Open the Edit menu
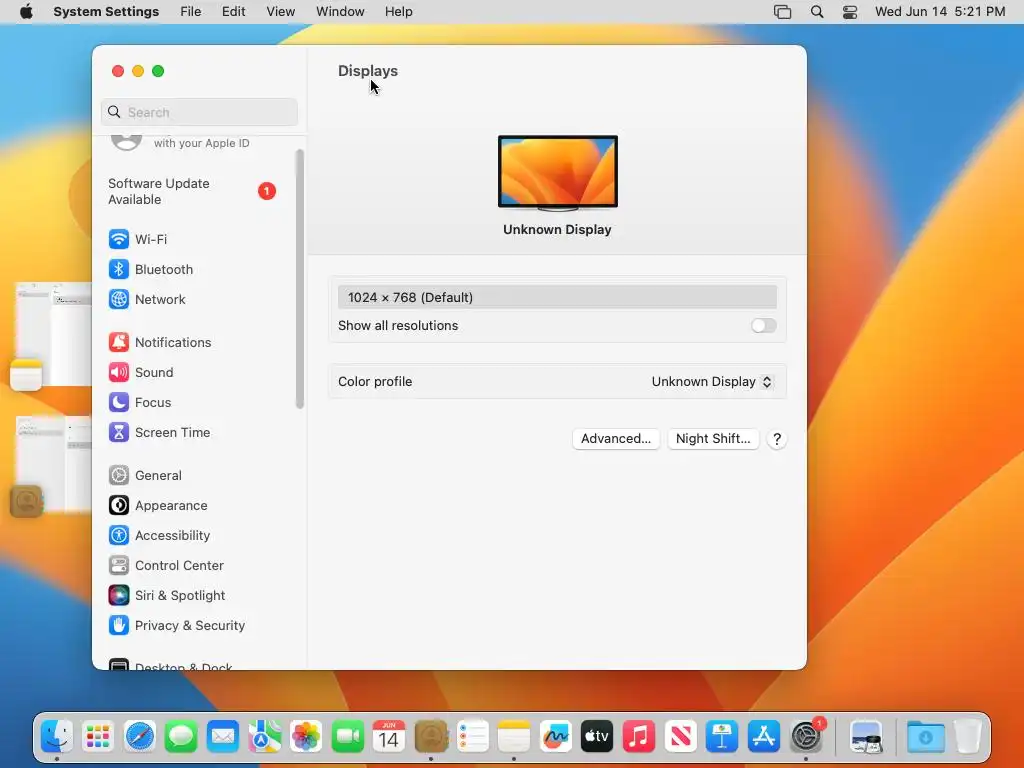This screenshot has width=1024, height=768. click(x=233, y=12)
